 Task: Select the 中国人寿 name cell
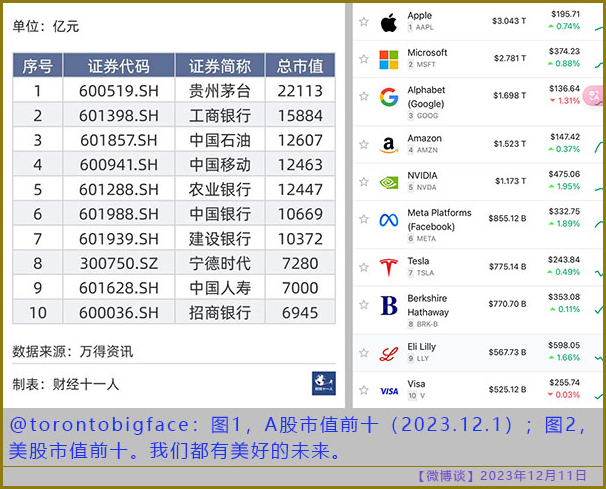(x=220, y=288)
